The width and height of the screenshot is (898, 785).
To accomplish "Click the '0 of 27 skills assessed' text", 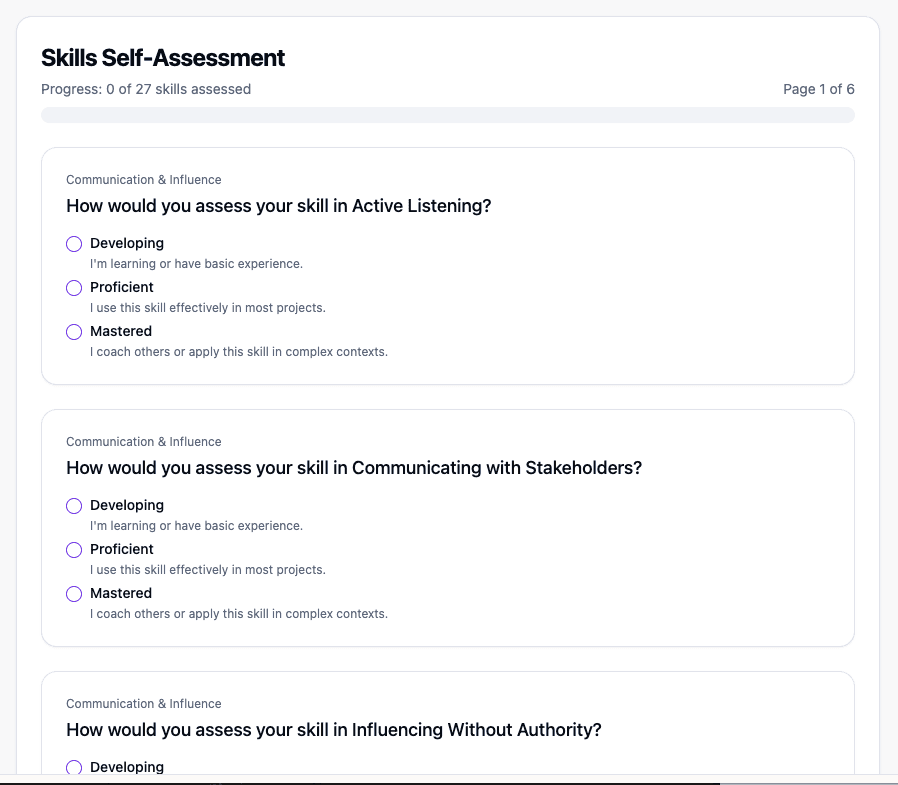I will (x=146, y=89).
